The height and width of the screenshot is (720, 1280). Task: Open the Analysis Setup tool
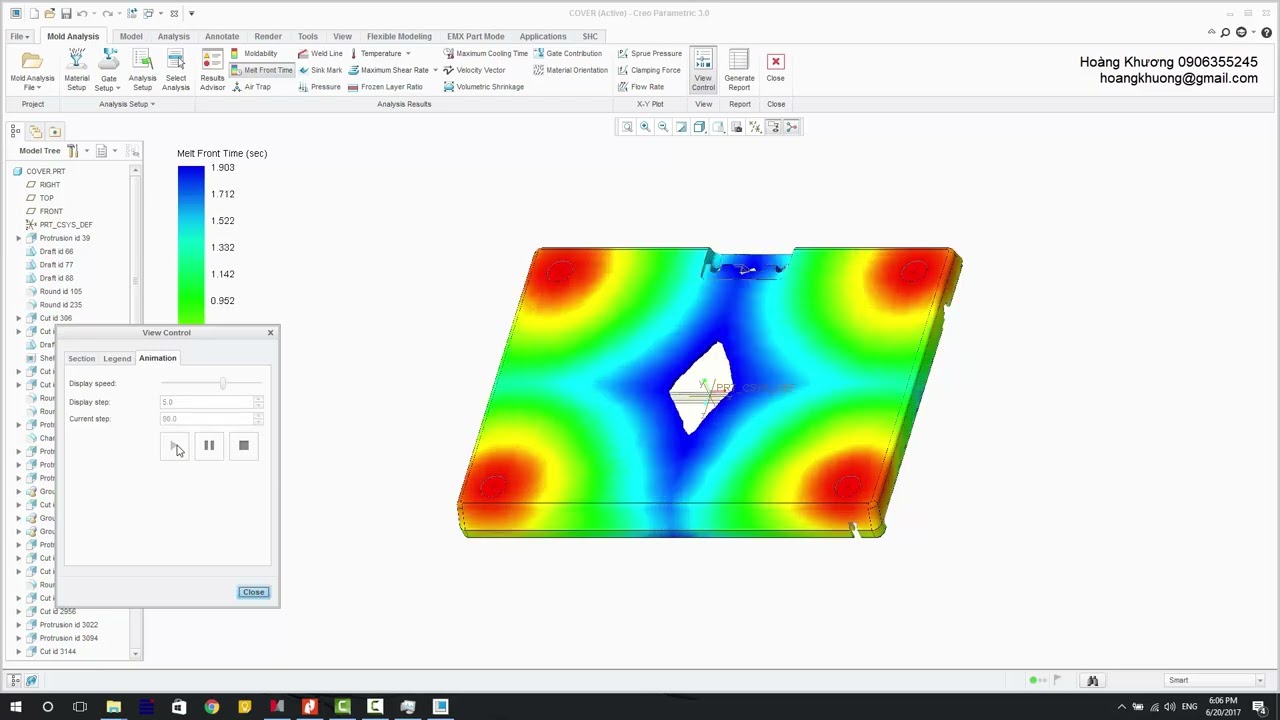coord(142,70)
